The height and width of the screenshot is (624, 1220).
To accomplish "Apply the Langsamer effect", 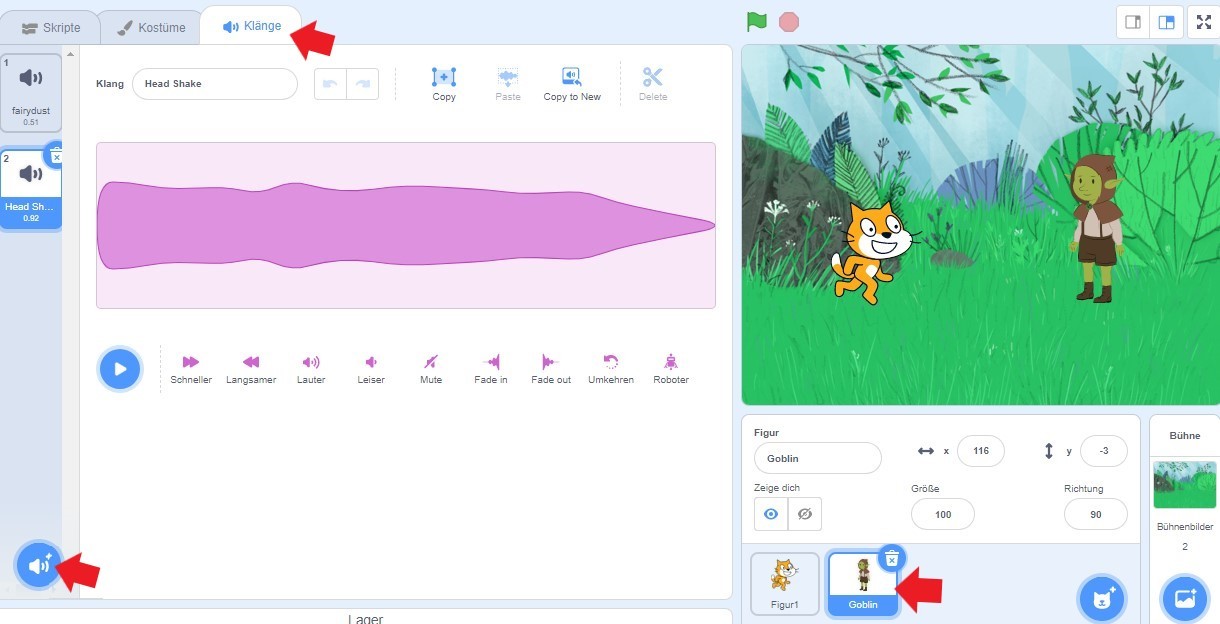I will click(x=251, y=369).
